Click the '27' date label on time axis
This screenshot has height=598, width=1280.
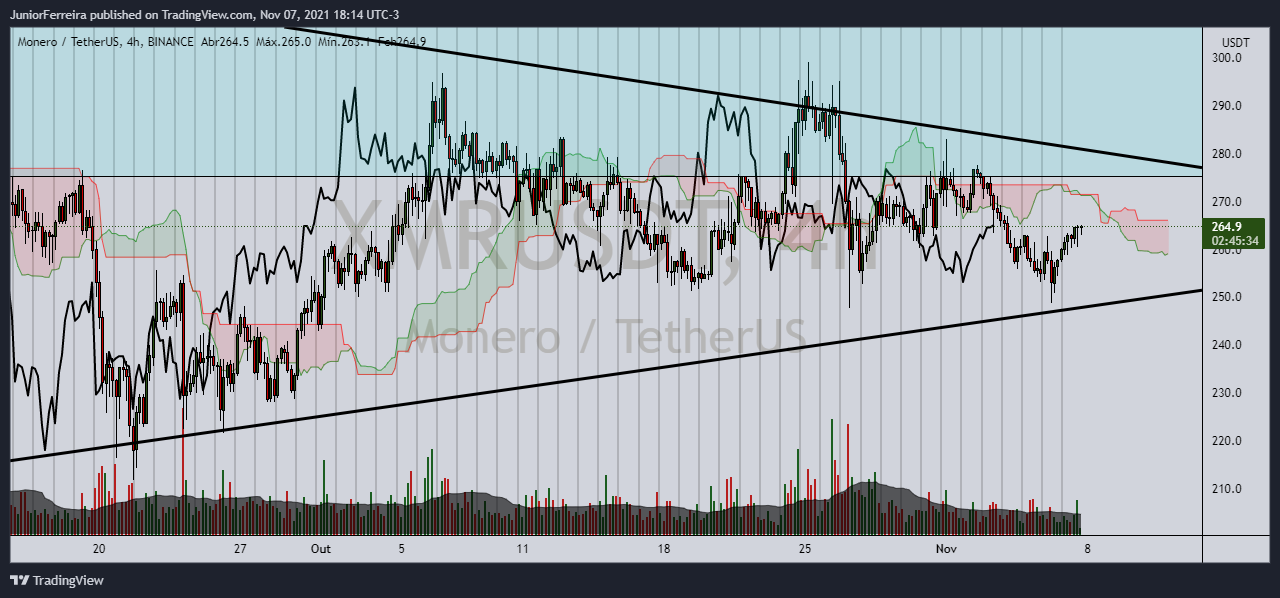[x=240, y=549]
